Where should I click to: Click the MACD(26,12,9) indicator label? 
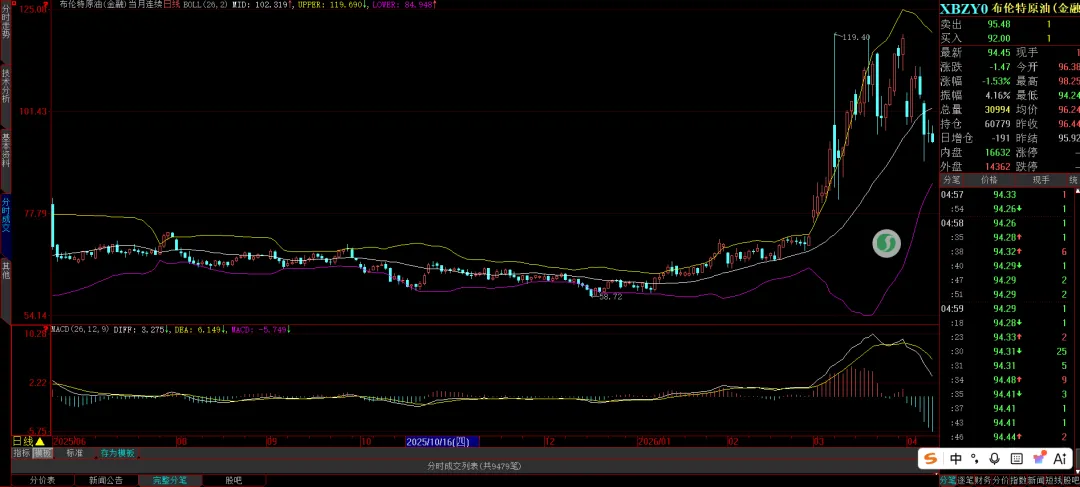coord(82,330)
